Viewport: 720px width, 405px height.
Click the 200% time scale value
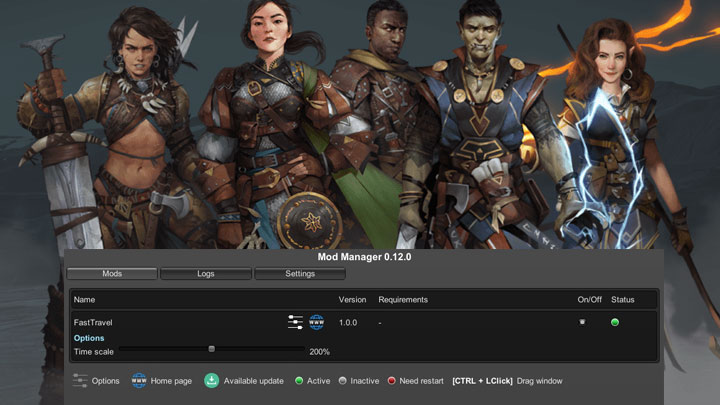coord(320,352)
